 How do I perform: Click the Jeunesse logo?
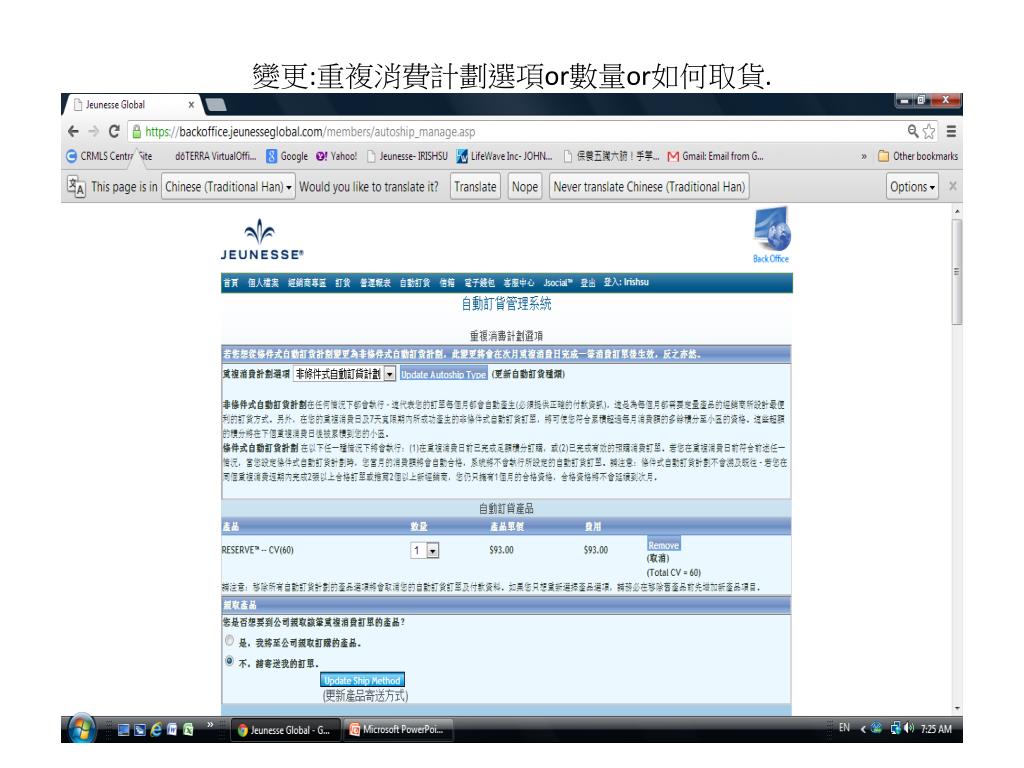(261, 240)
